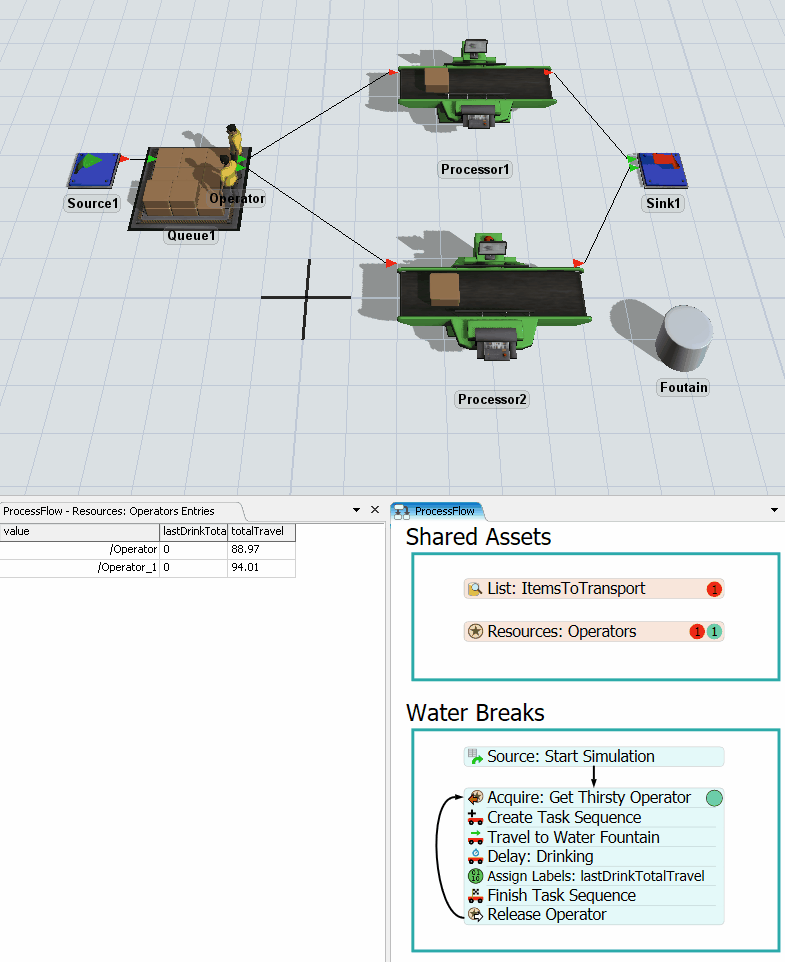The image size is (785, 962).
Task: Open the ProcessFlow panel dropdown arrow
Action: [x=774, y=510]
